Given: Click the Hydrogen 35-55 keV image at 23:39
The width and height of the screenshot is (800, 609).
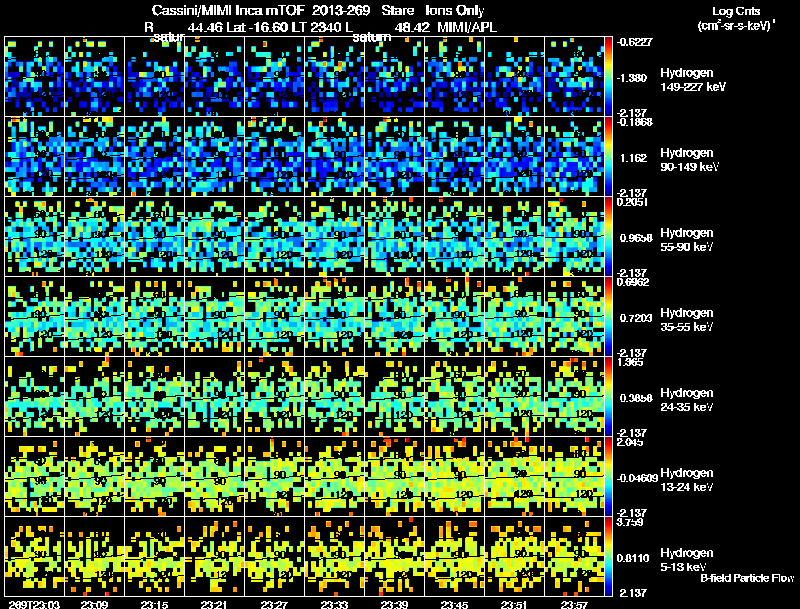Looking at the screenshot, I should click(x=394, y=317).
